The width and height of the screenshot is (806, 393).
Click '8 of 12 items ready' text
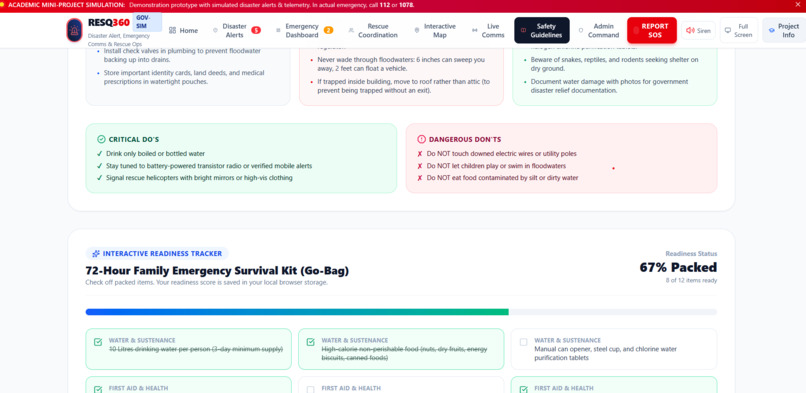[690, 280]
